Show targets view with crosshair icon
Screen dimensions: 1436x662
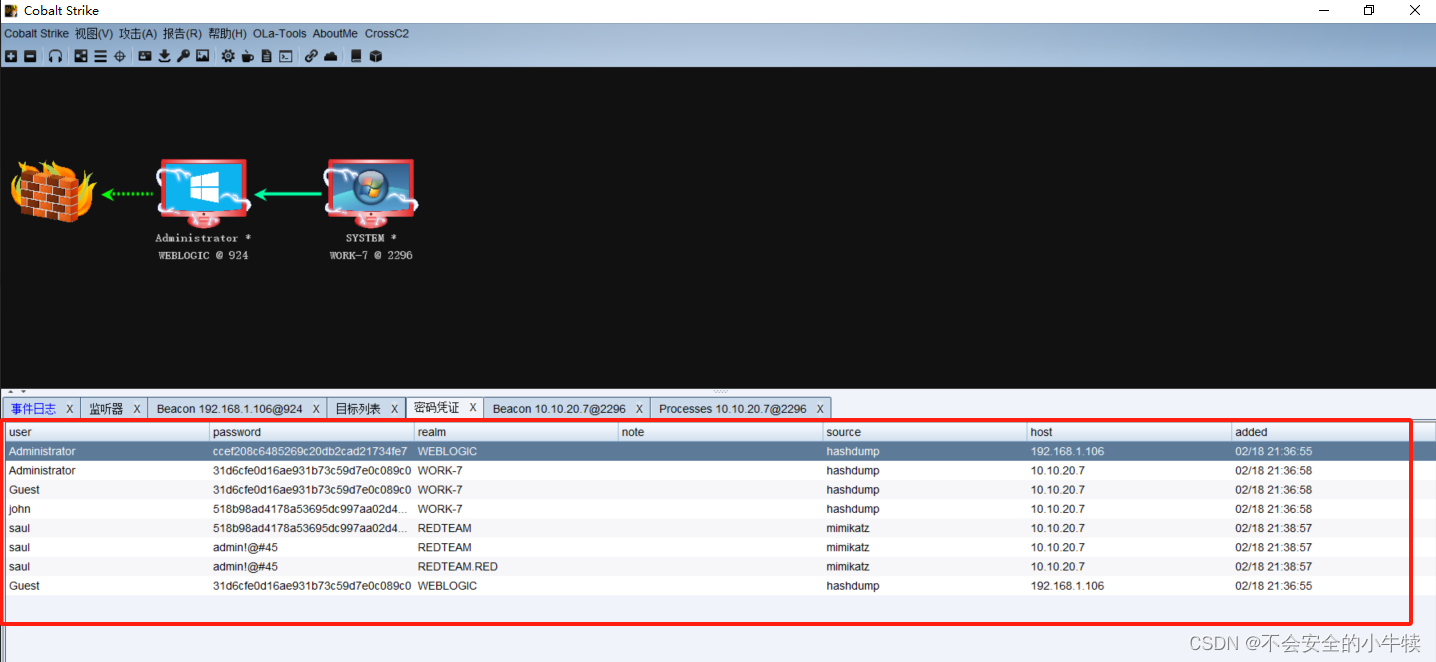[x=119, y=56]
